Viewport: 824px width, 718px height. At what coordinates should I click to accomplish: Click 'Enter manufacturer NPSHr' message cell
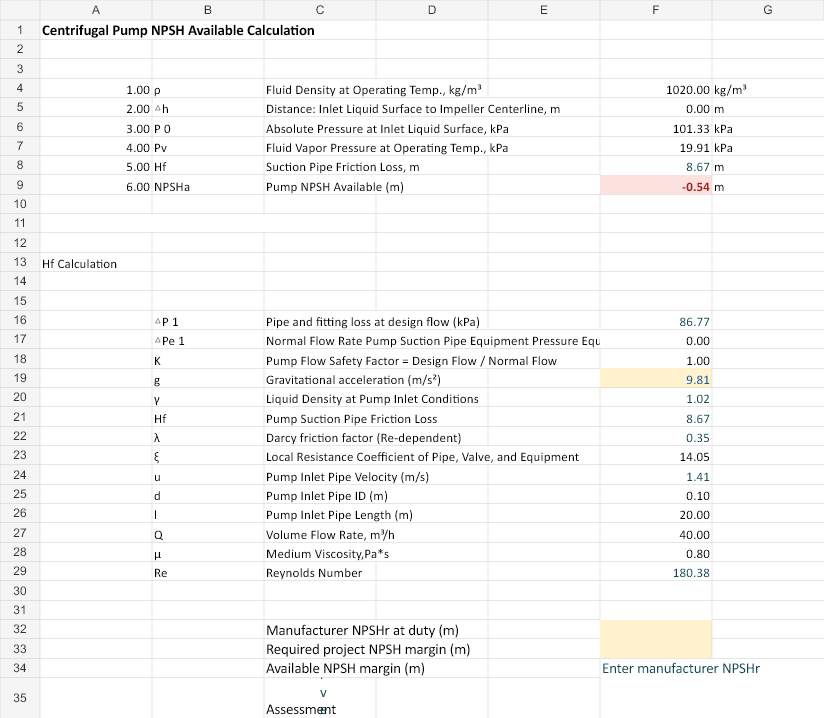coord(681,668)
